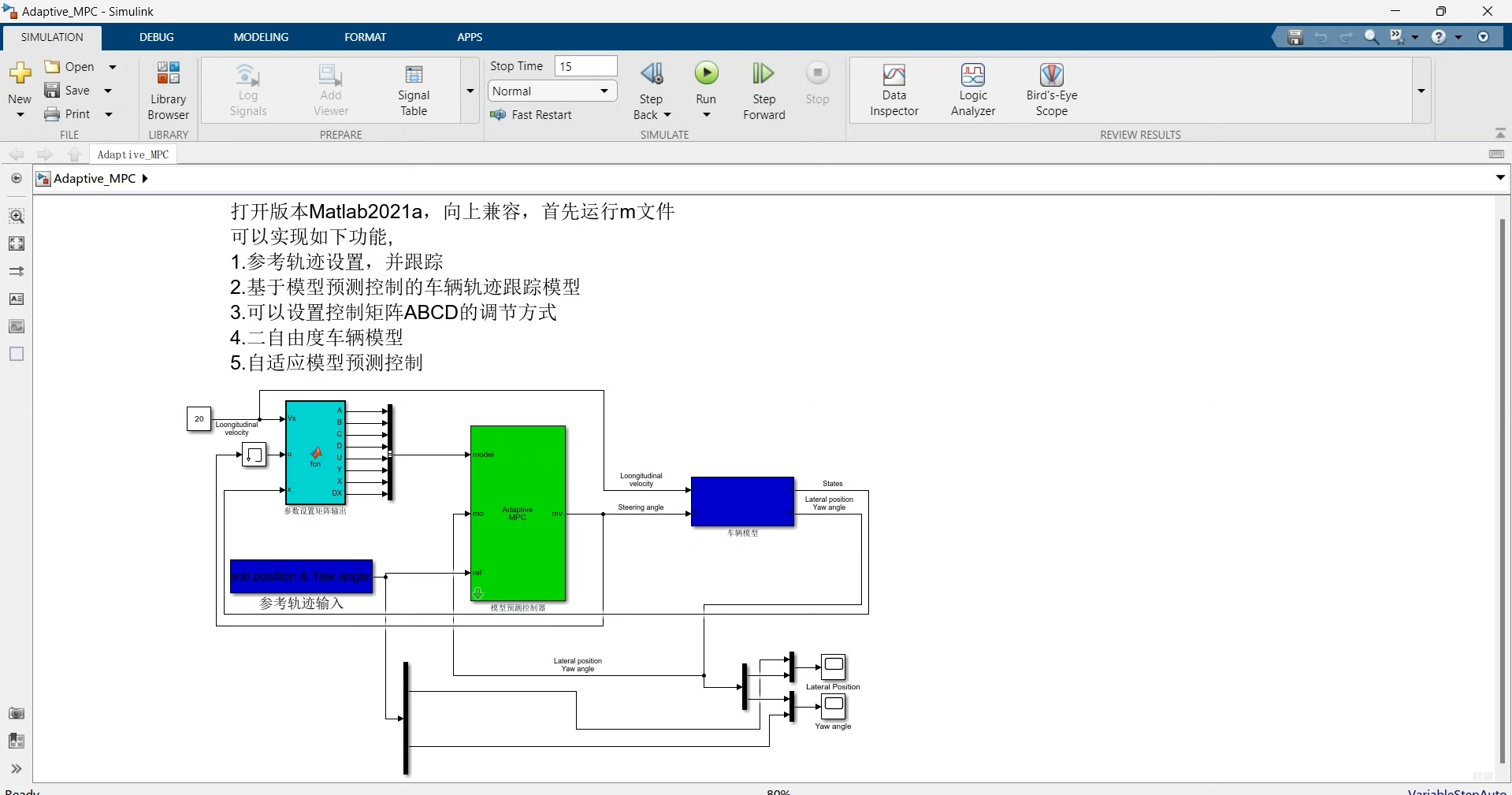Open the Library Browser
The image size is (1512, 795).
coord(168,91)
